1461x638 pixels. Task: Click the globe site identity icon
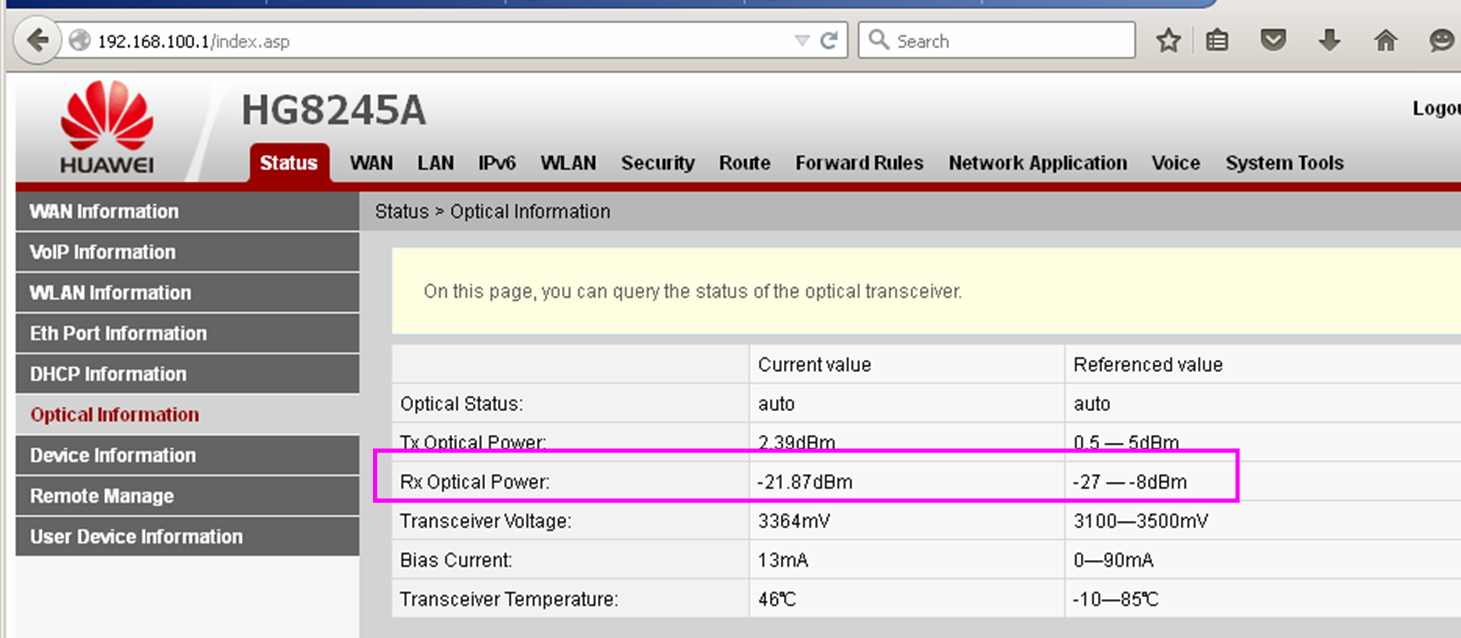pos(79,41)
